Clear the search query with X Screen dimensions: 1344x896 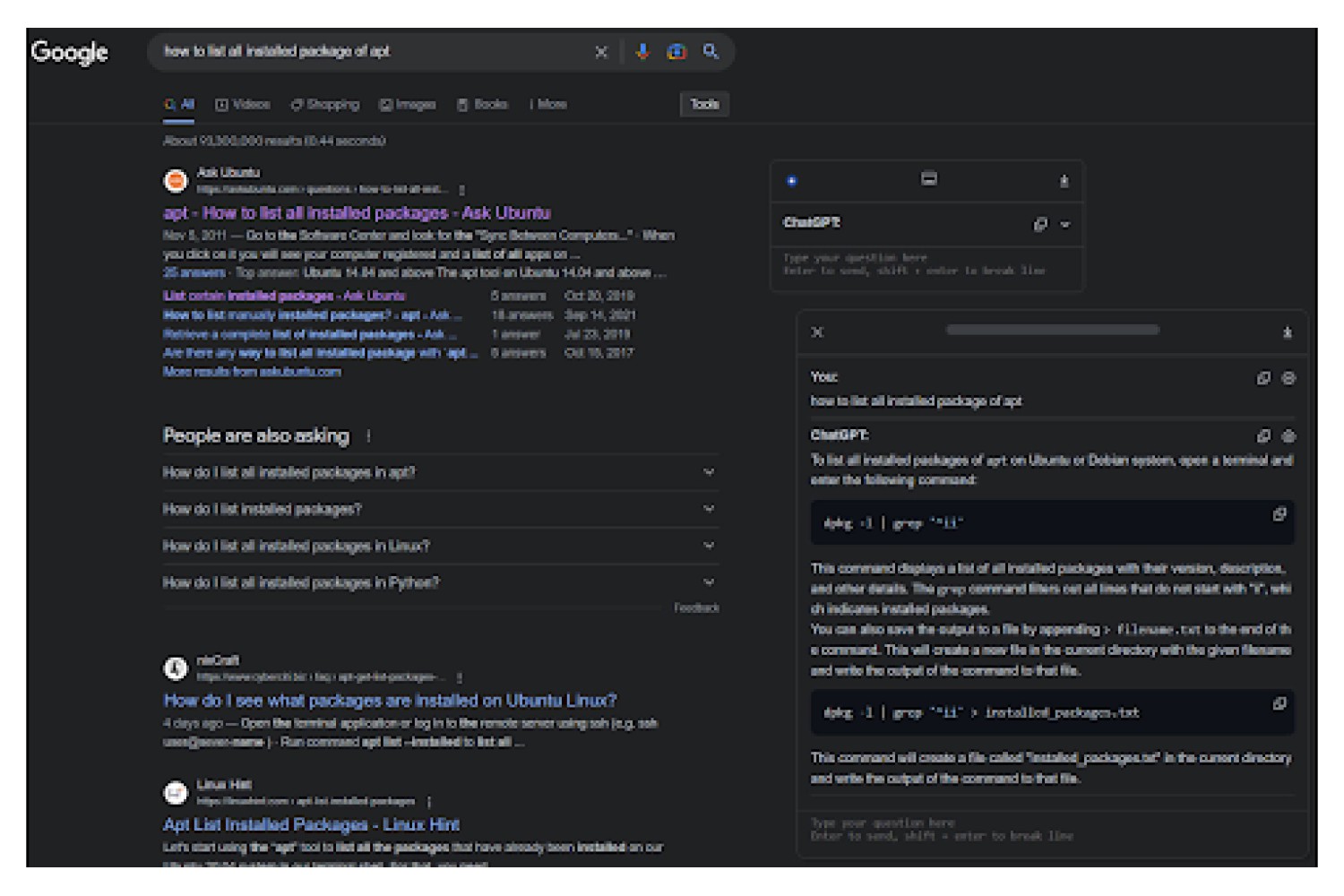(601, 52)
